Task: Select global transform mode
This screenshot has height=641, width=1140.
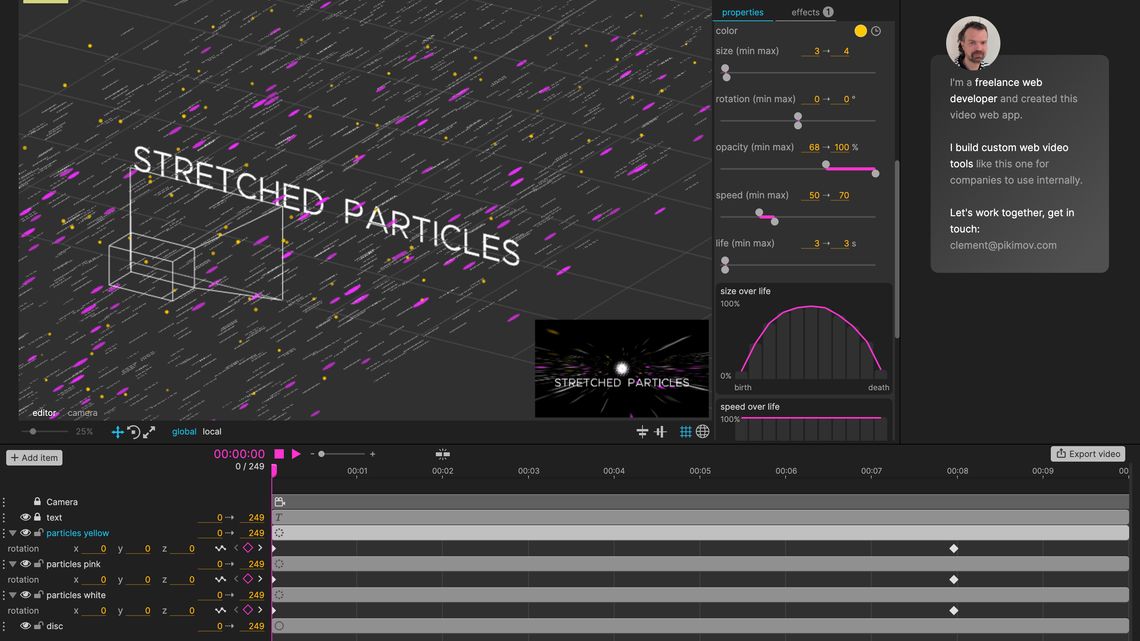Action: tap(184, 432)
